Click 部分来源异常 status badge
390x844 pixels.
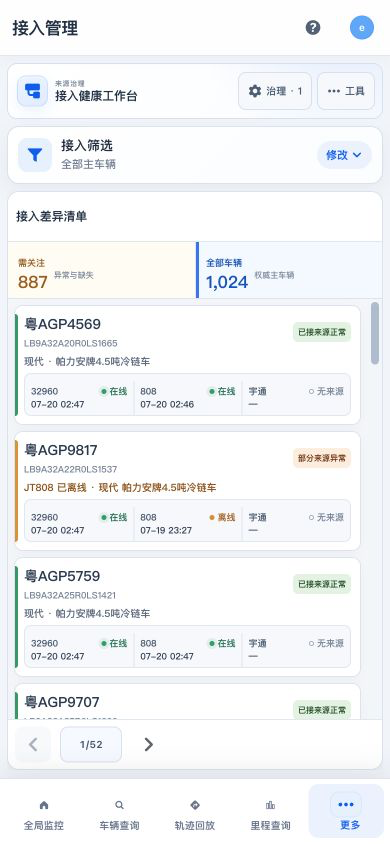pos(322,458)
